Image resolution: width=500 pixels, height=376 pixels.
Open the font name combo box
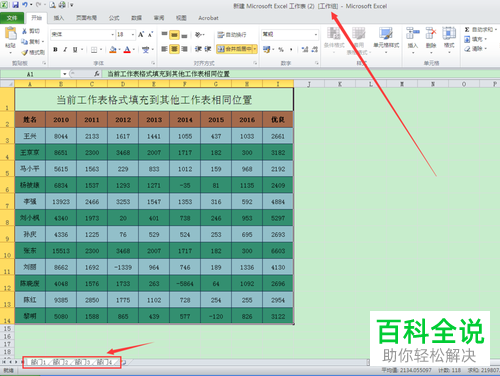pos(83,34)
